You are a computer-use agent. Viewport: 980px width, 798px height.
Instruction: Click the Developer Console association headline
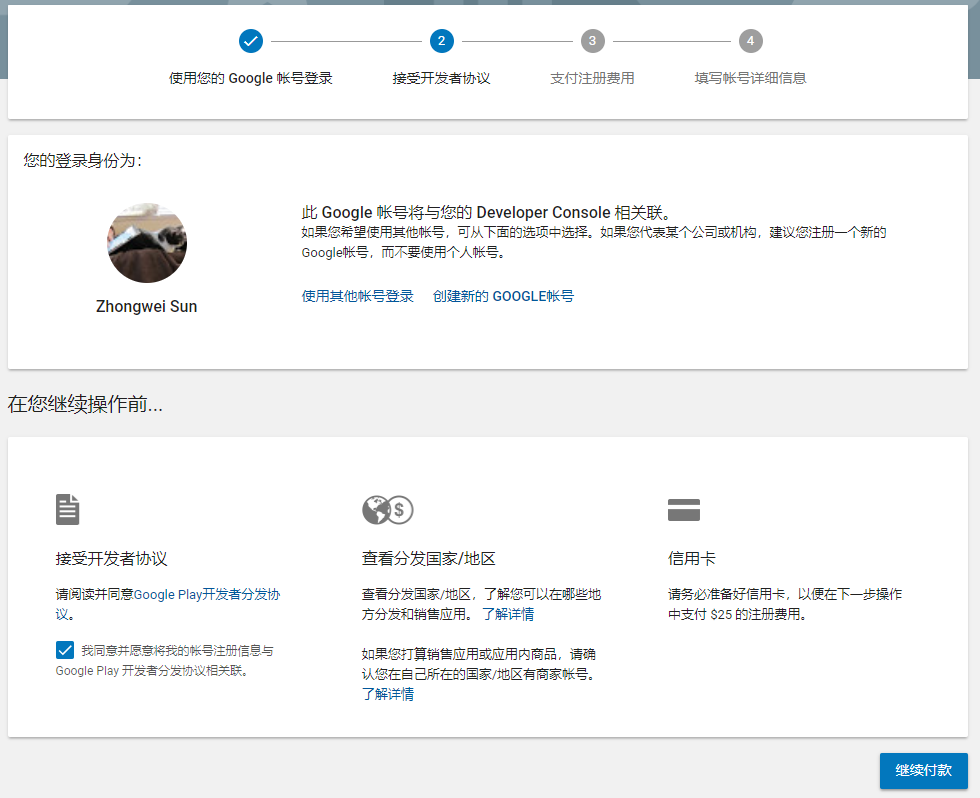click(x=486, y=212)
